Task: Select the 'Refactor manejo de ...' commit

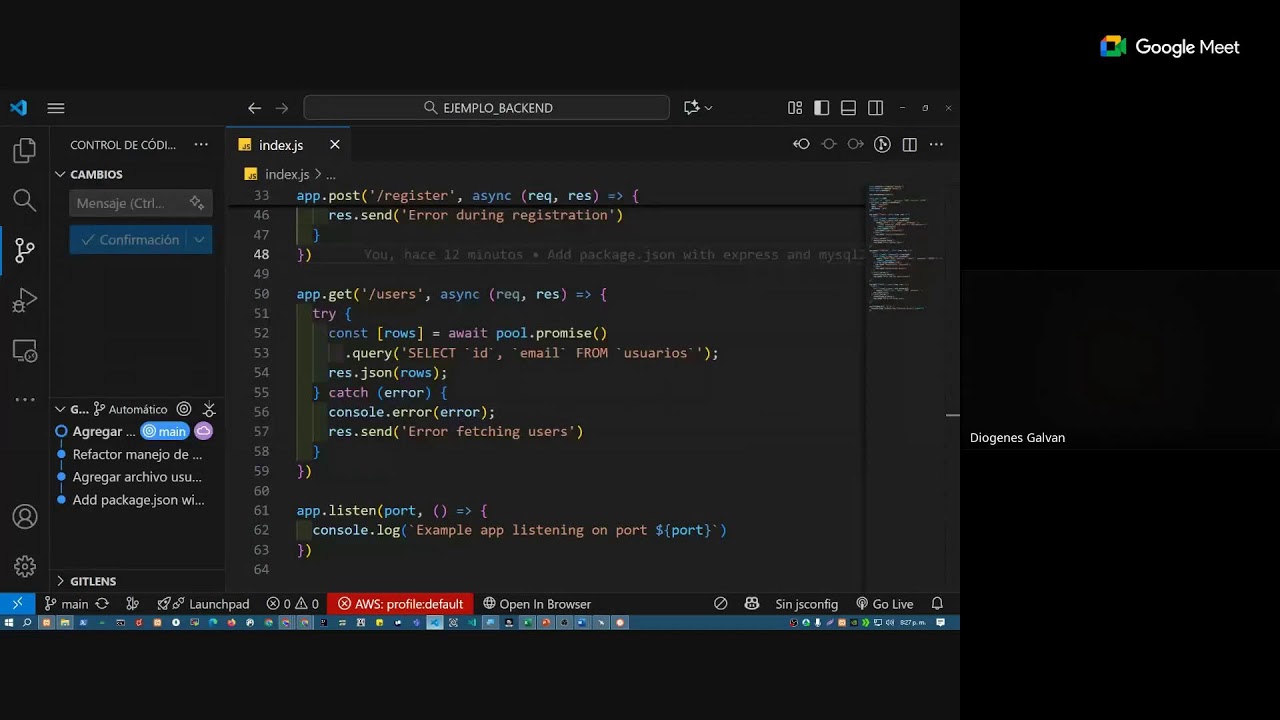Action: [x=137, y=454]
